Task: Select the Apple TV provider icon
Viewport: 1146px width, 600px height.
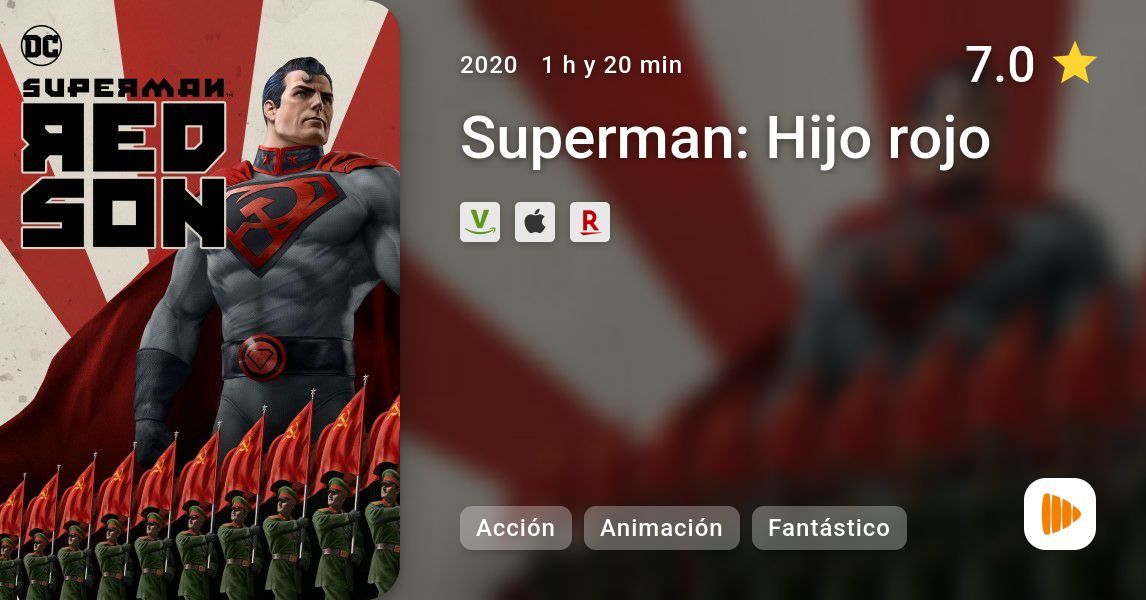Action: pyautogui.click(x=535, y=222)
